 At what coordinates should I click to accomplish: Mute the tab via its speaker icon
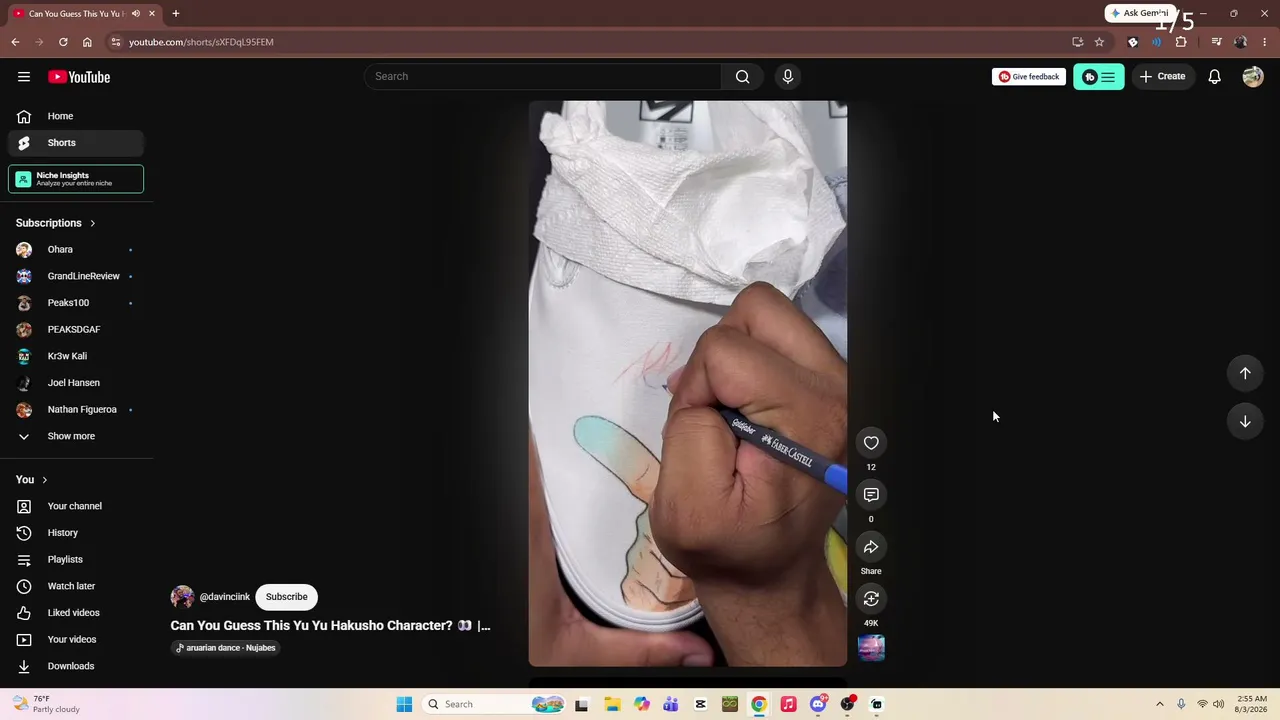tap(135, 14)
